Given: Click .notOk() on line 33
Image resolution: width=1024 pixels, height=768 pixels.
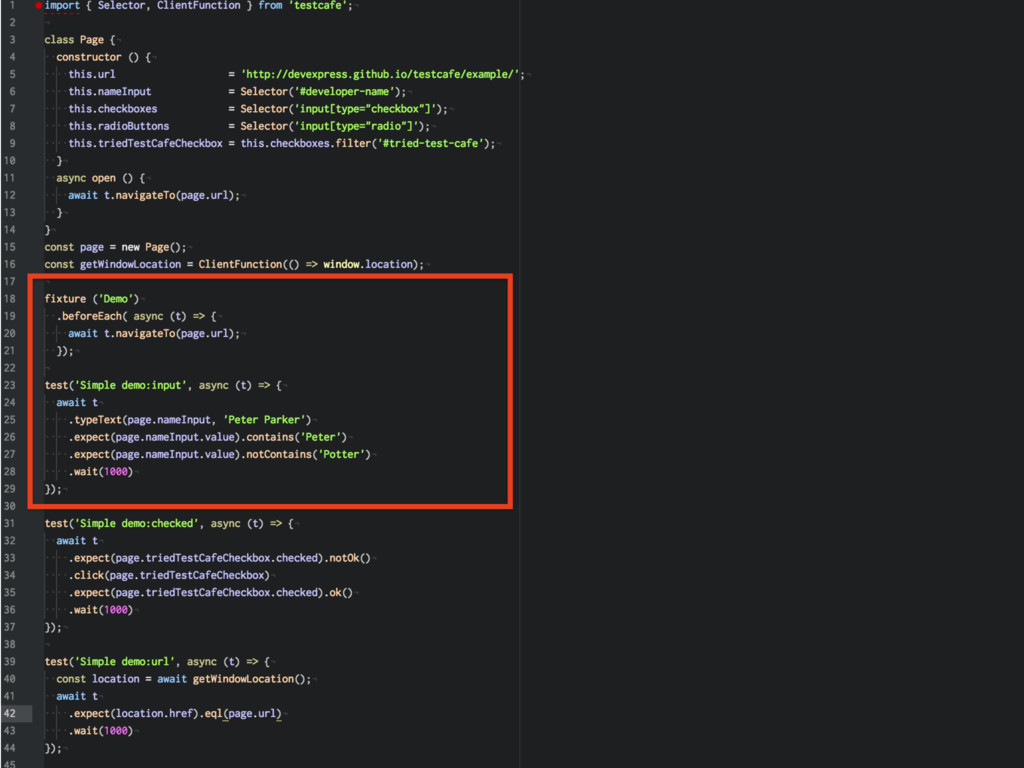Looking at the screenshot, I should pos(347,558).
